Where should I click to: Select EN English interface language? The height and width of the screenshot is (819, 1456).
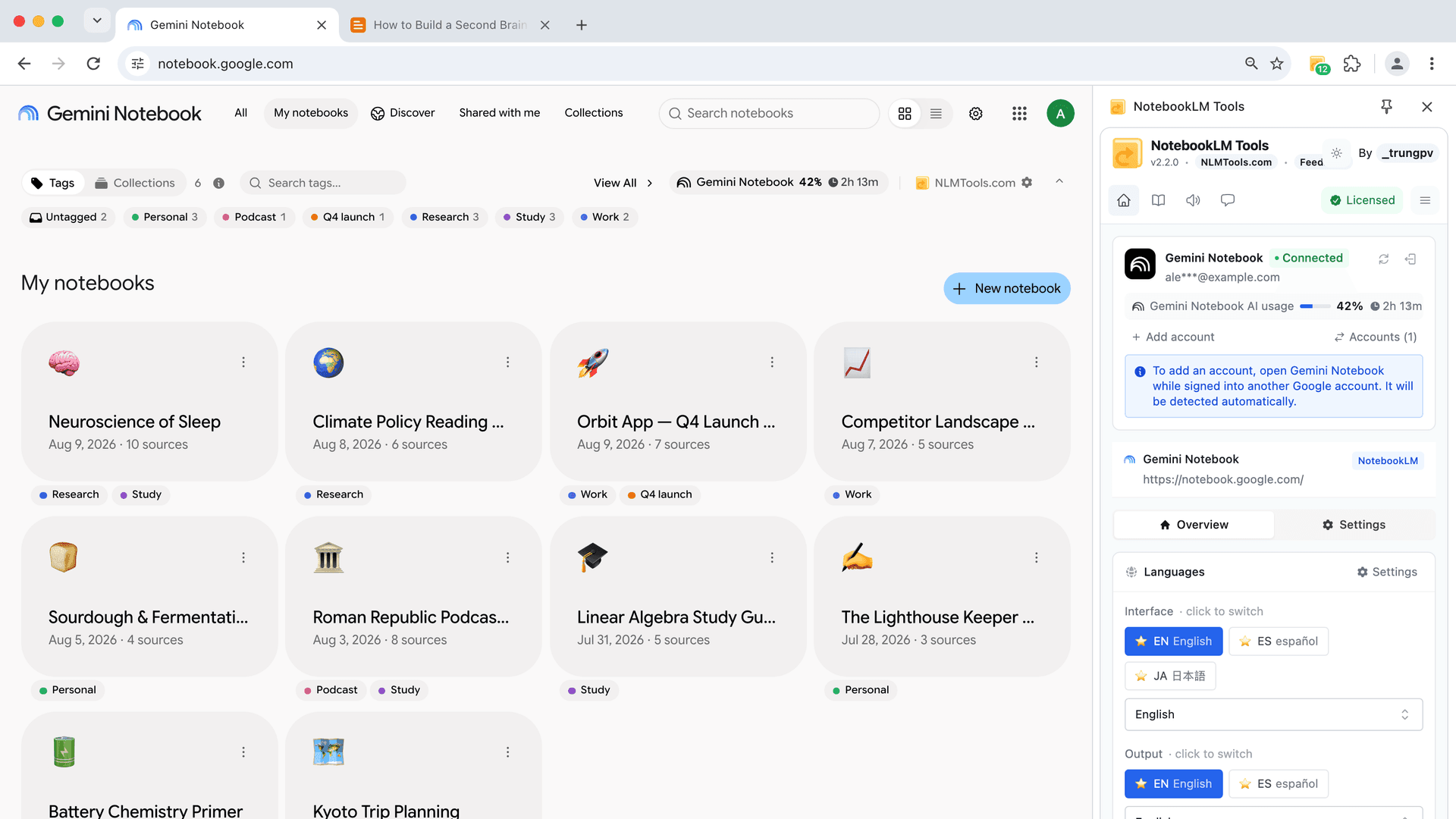[x=1173, y=642]
